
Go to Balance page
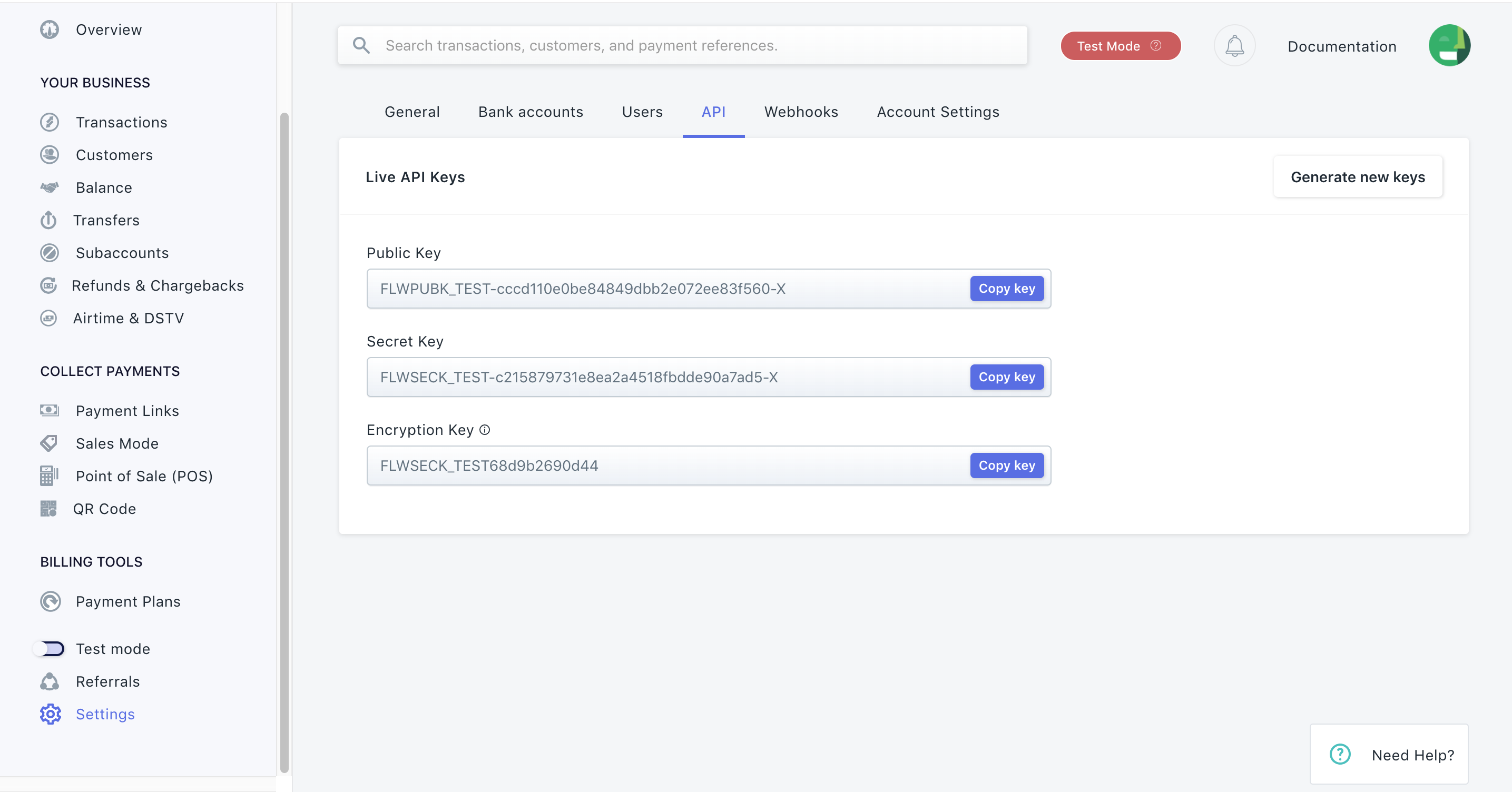104,188
